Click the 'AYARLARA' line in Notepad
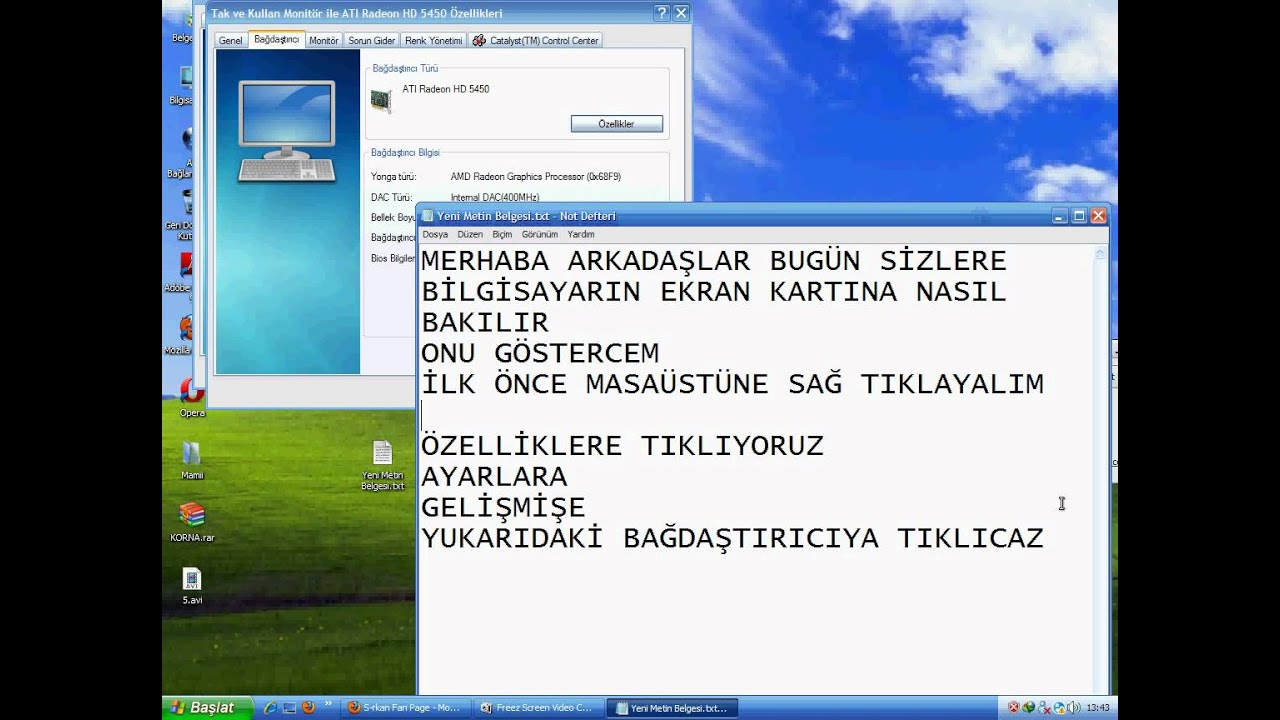This screenshot has width=1280, height=720. [x=494, y=476]
